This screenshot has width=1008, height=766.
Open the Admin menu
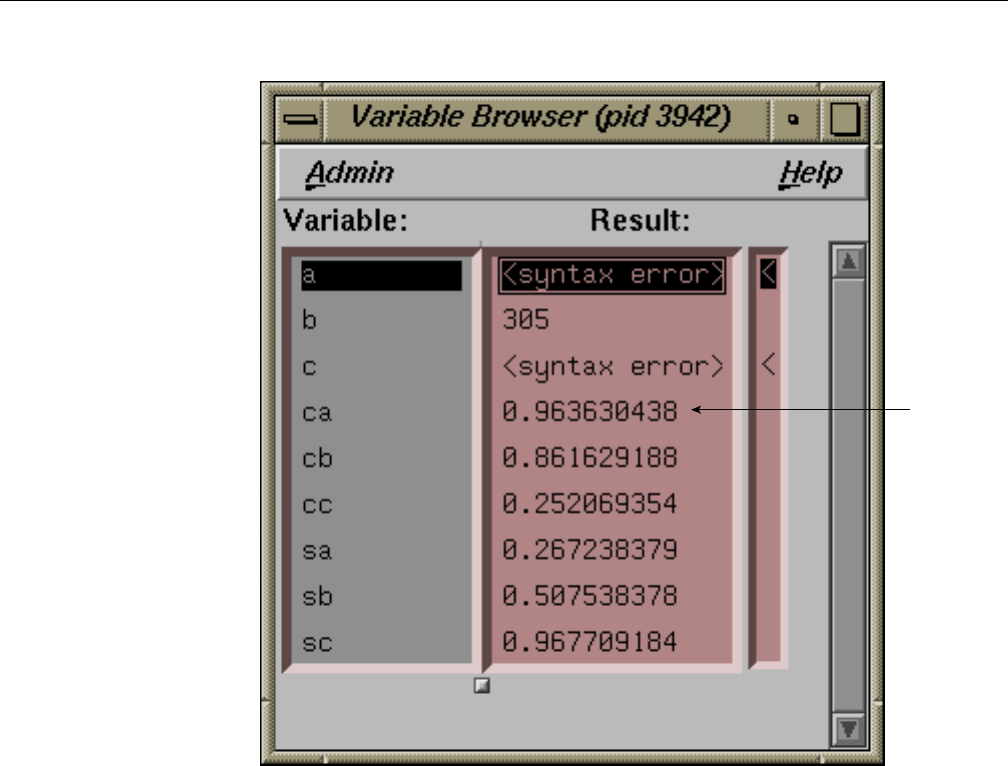pyautogui.click(x=349, y=173)
